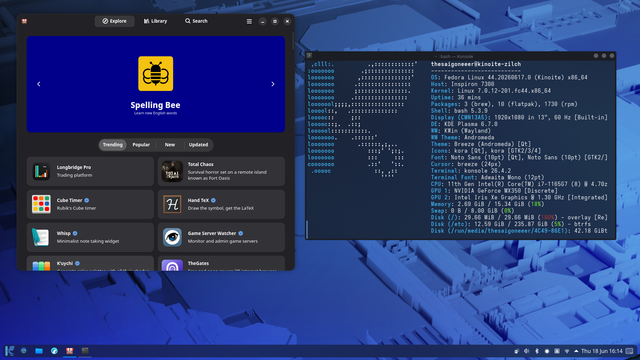Click the store window scrollbar
640x360 pixels.
293,41
